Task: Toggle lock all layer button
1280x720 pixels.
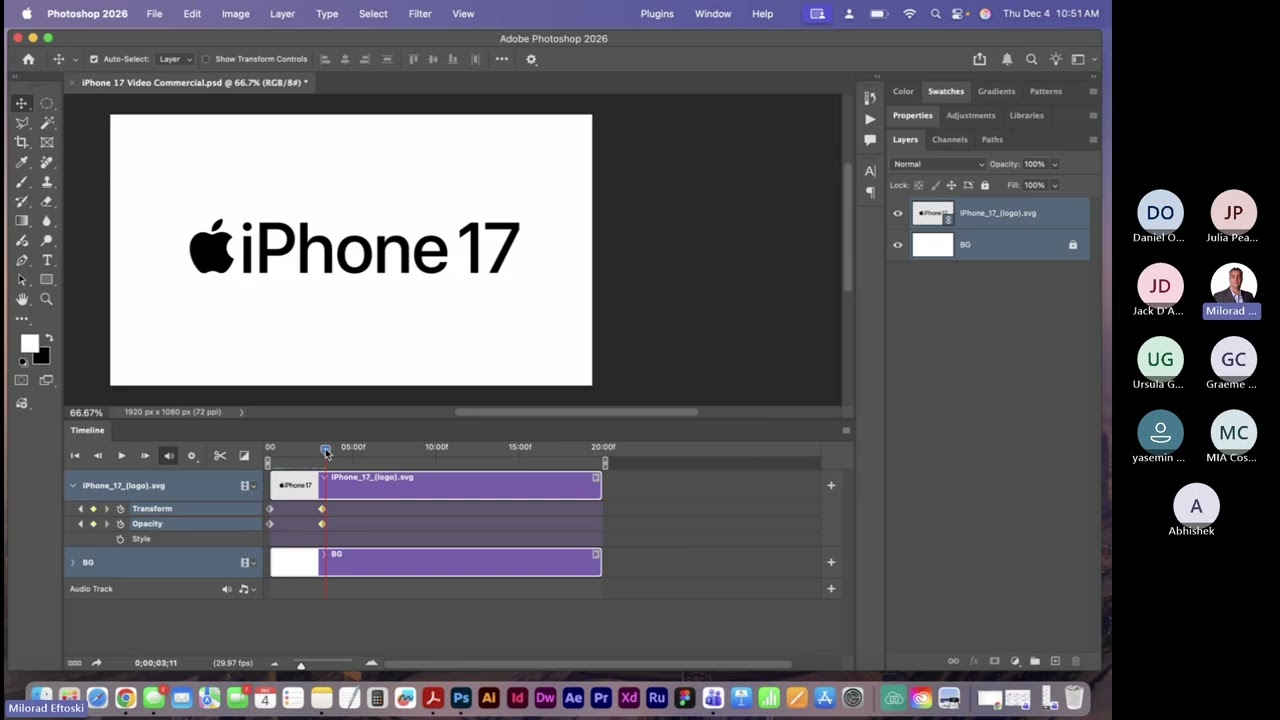Action: click(x=985, y=185)
